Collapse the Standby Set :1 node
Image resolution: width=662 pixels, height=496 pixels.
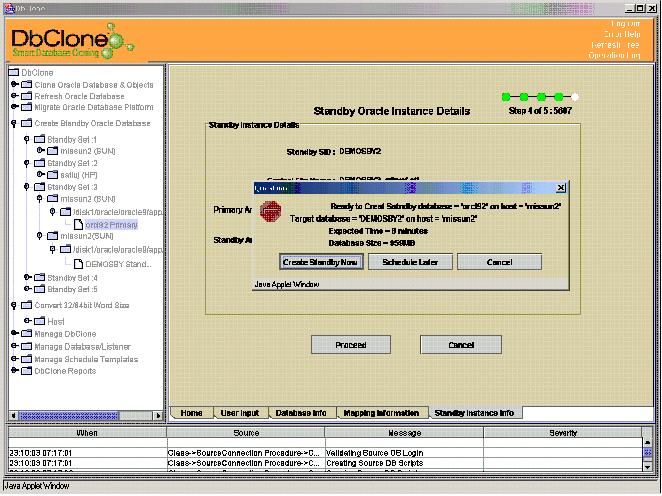27,139
